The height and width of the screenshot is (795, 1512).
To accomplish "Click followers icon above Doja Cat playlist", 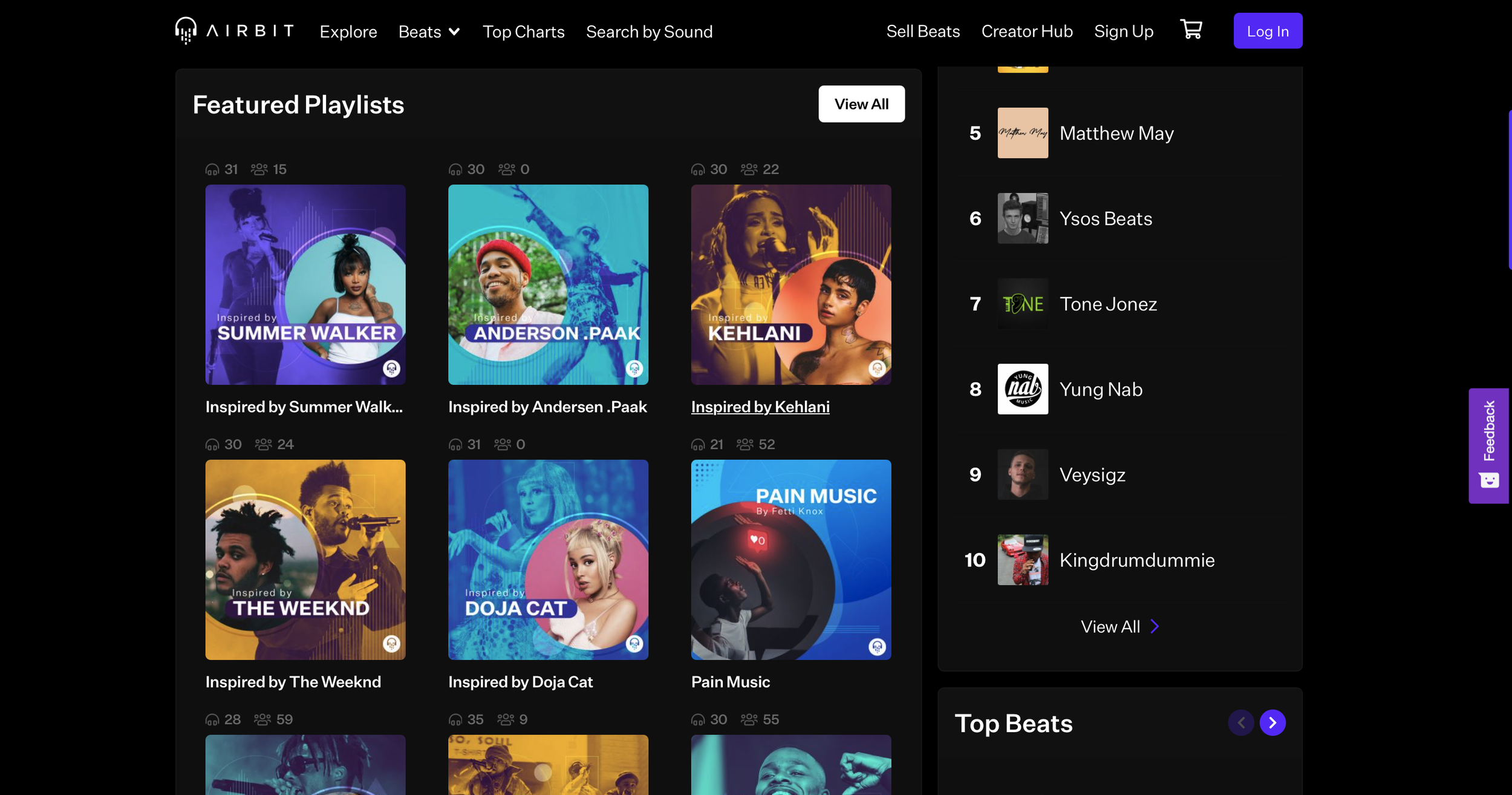I will [503, 445].
